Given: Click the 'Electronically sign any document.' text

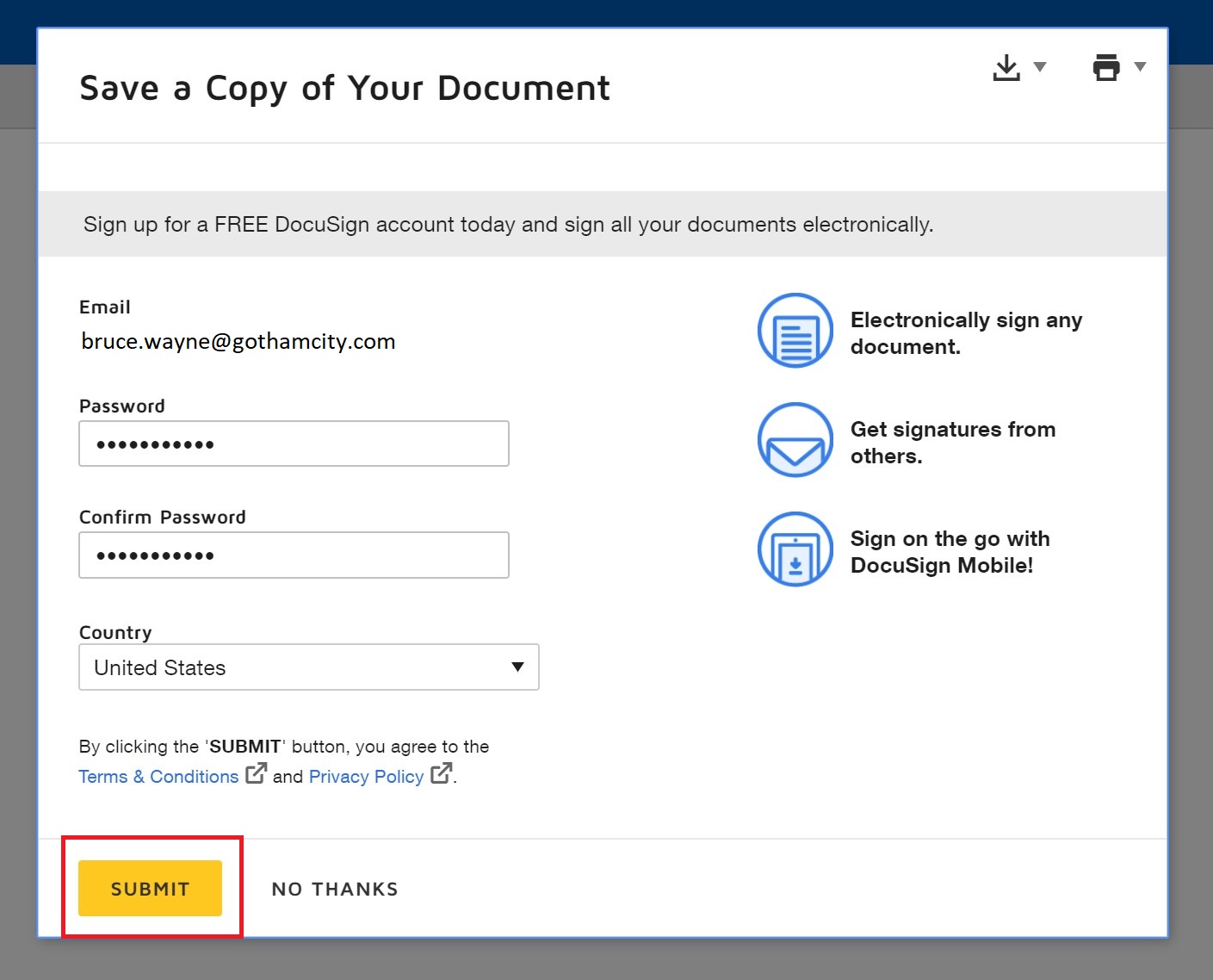Looking at the screenshot, I should (966, 333).
